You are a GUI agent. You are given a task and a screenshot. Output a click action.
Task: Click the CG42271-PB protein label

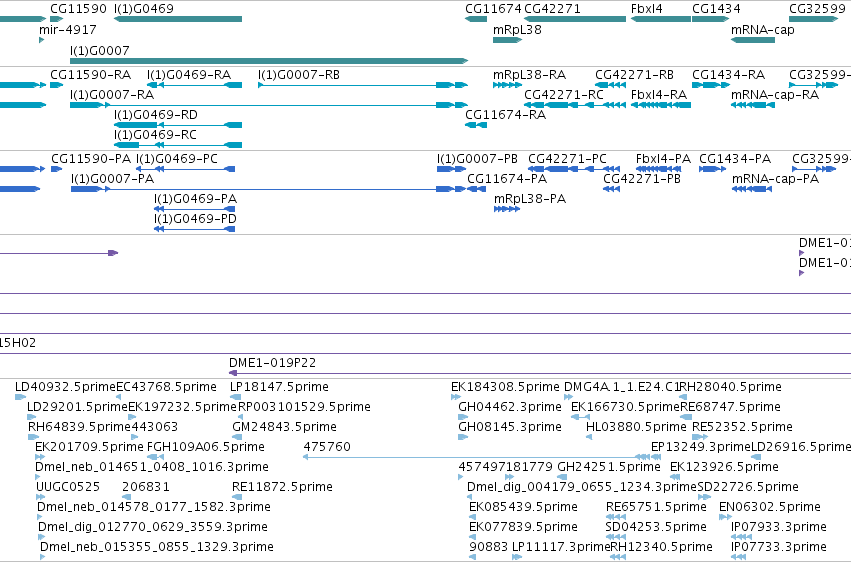coord(642,178)
